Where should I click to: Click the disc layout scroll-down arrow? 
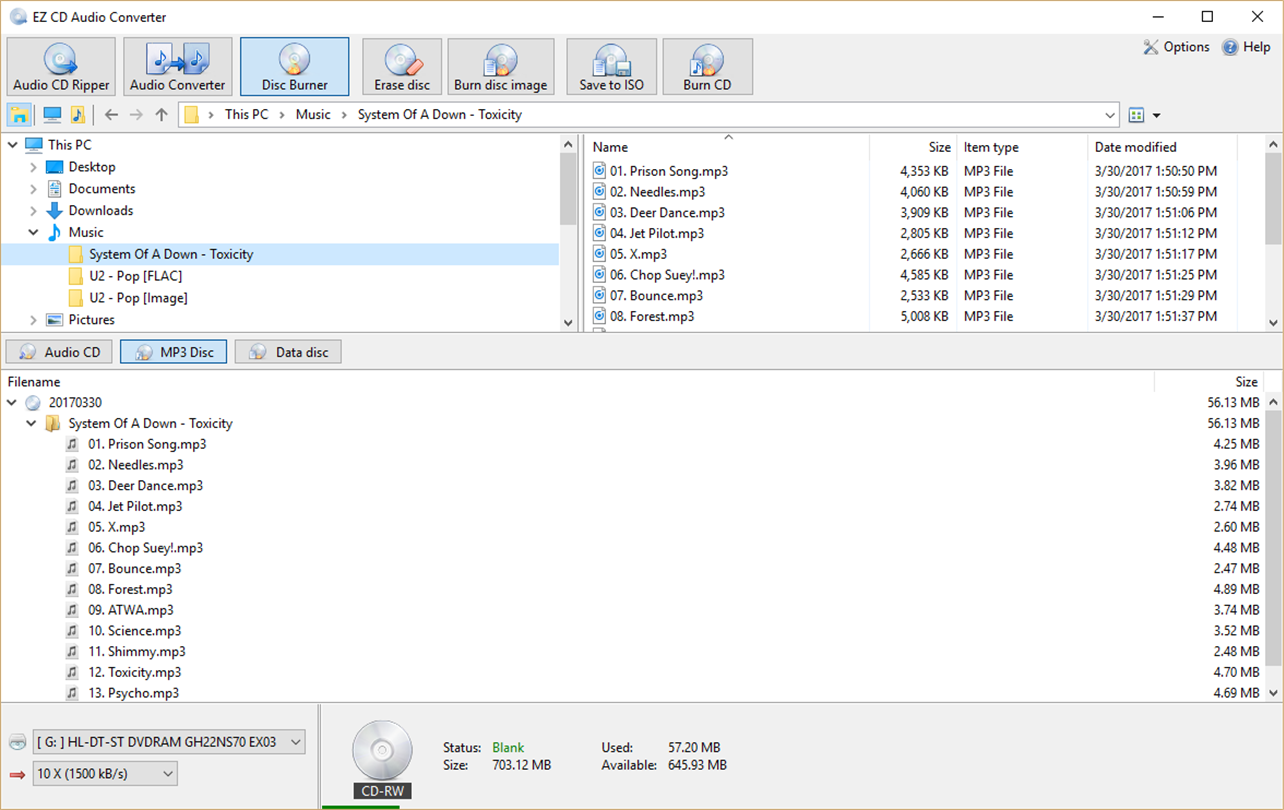click(x=1273, y=693)
